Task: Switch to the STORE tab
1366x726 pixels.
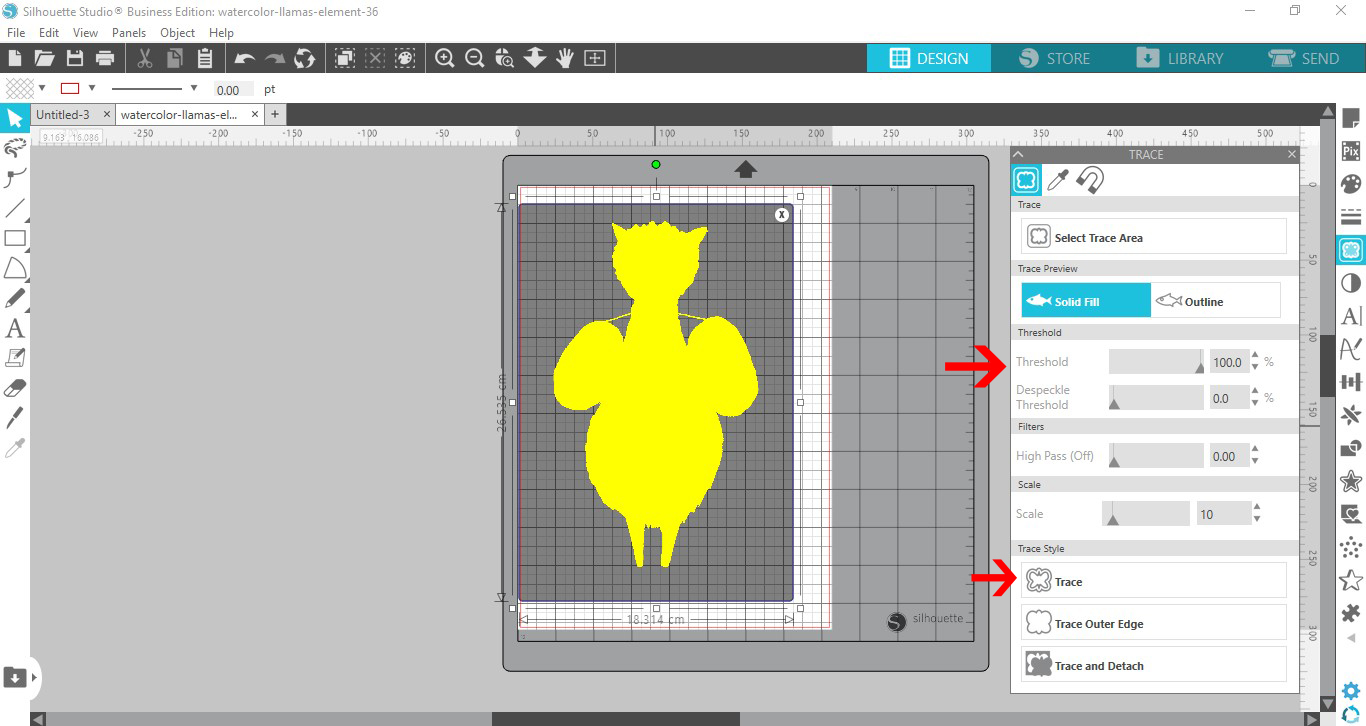Action: pyautogui.click(x=1055, y=58)
